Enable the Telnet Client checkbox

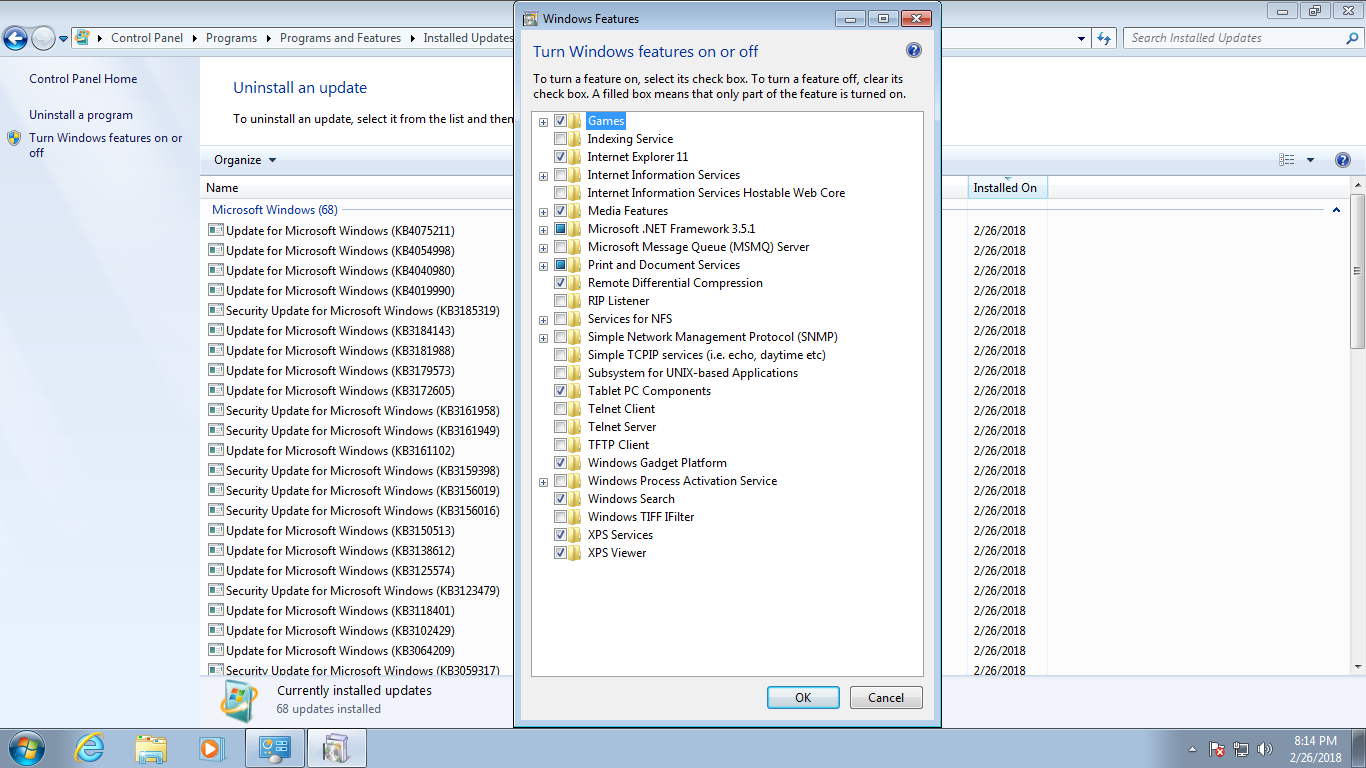(x=560, y=409)
